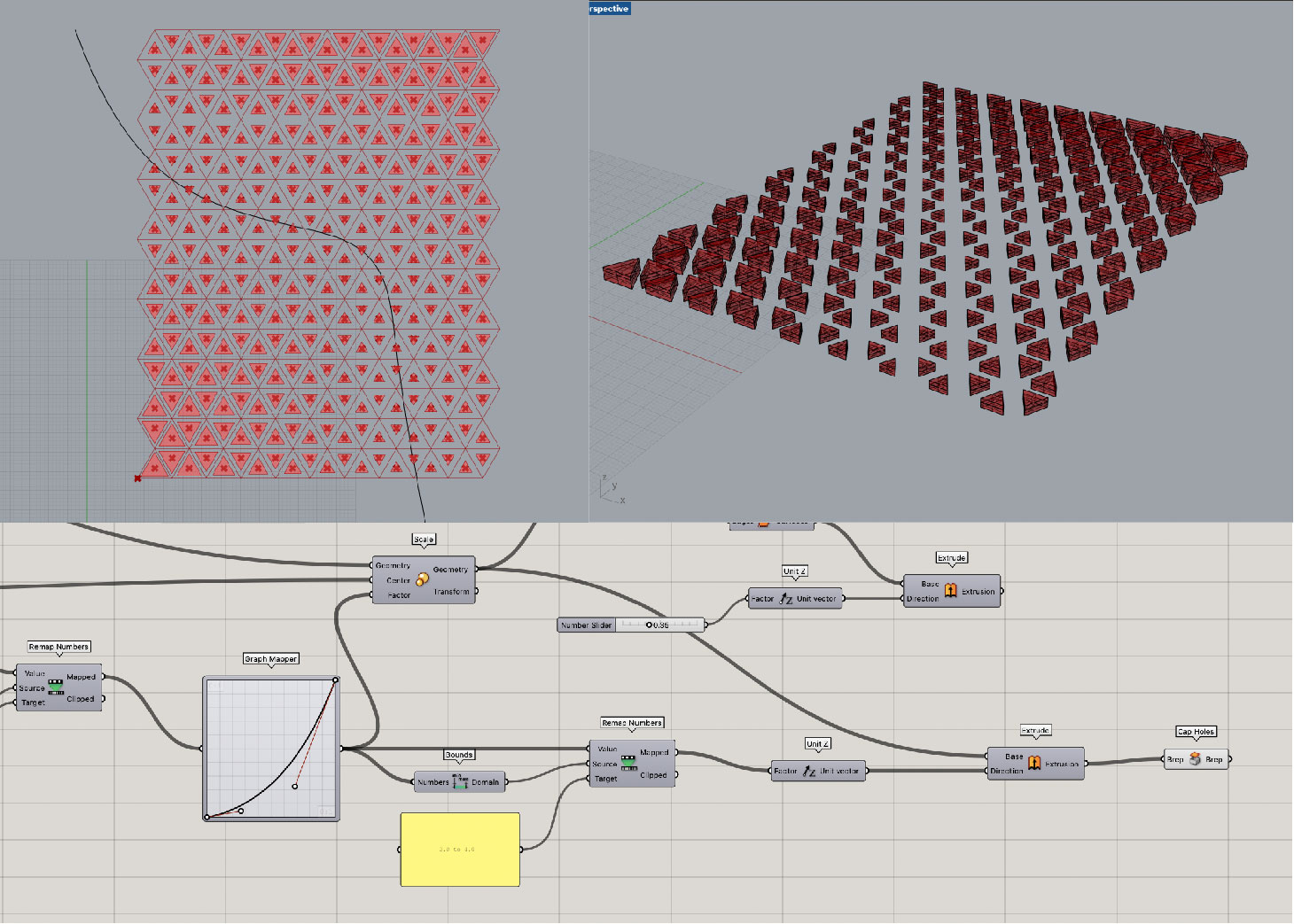This screenshot has height=924, width=1294.
Task: Click the Center input on Scale
Action: 398,580
